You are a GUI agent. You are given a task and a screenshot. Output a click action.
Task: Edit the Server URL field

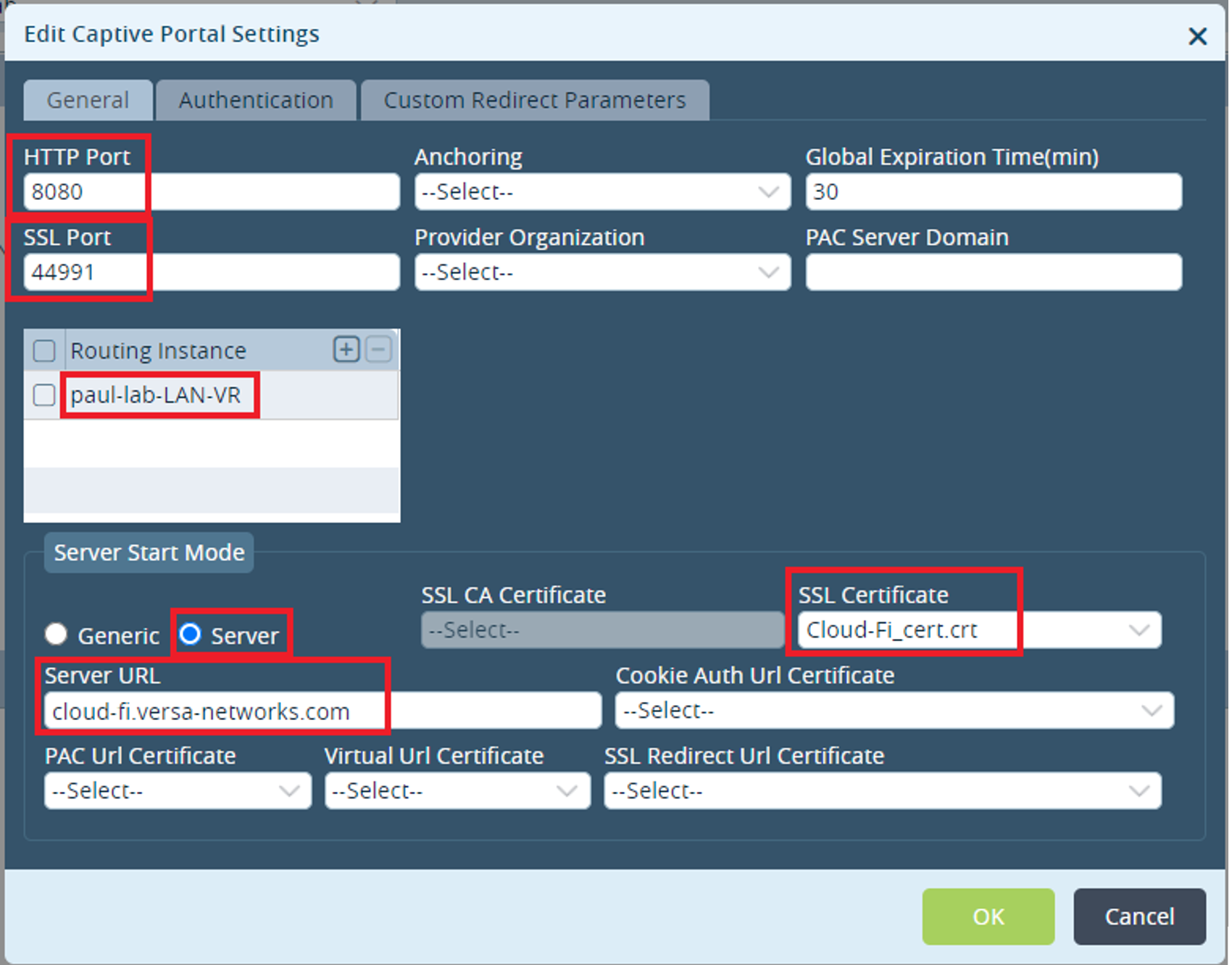(319, 711)
